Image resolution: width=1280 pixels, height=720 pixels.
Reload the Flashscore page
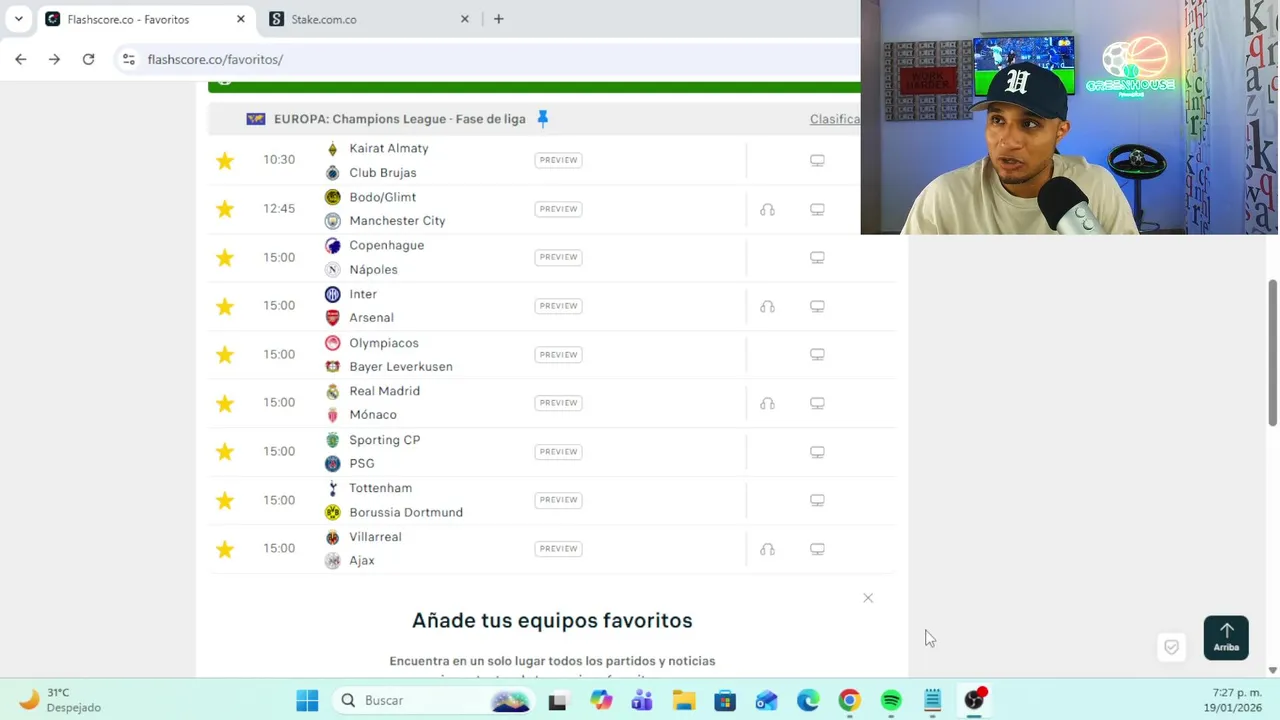(x=88, y=59)
